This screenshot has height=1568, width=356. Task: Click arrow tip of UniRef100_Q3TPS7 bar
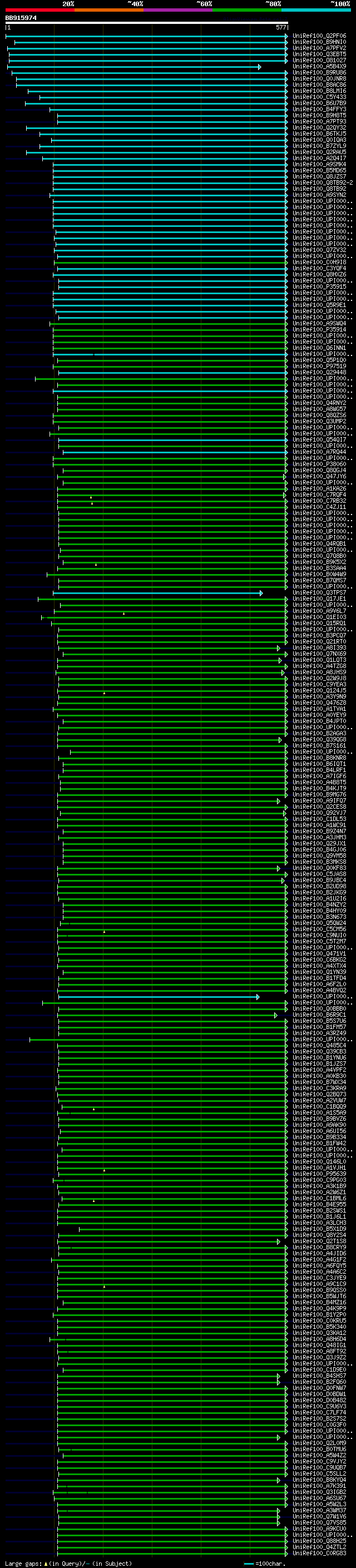[x=261, y=593]
